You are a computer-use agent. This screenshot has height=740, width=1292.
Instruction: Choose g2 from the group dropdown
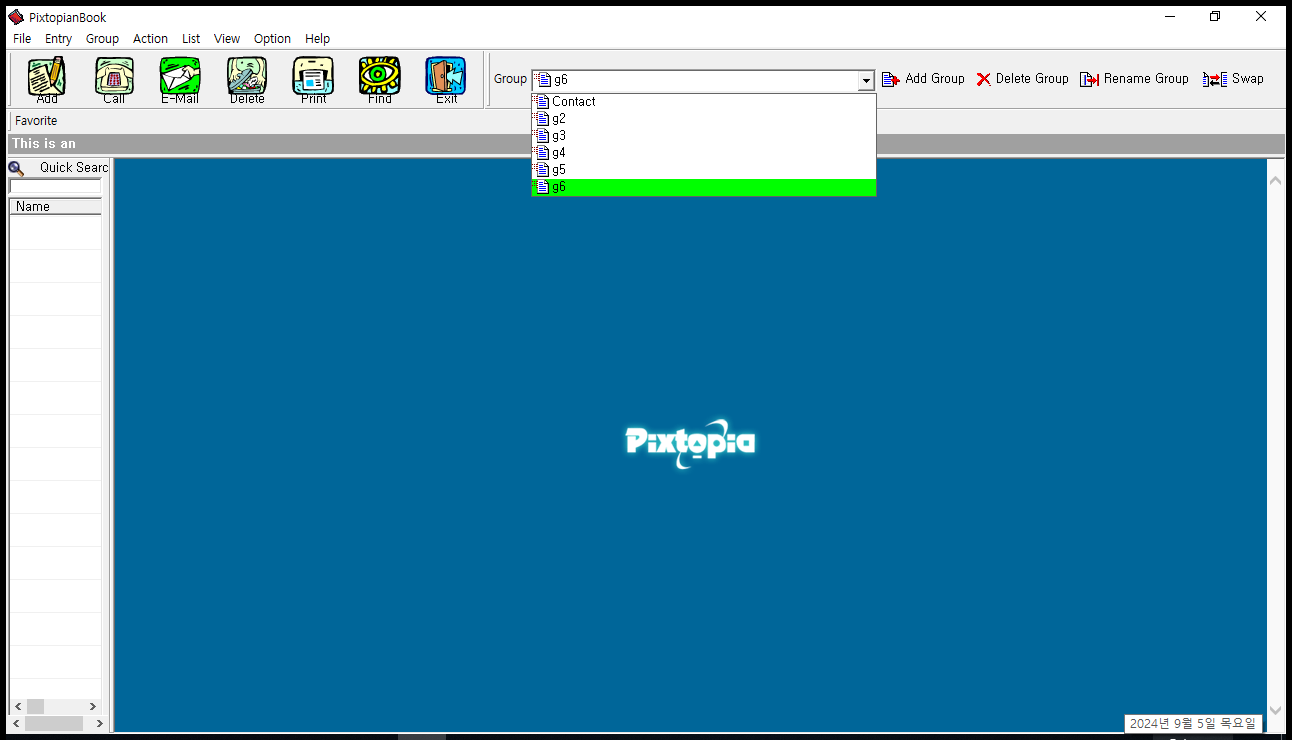(x=704, y=119)
